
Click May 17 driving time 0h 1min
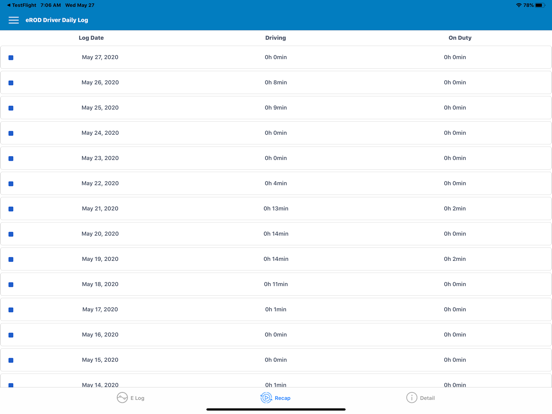(276, 309)
